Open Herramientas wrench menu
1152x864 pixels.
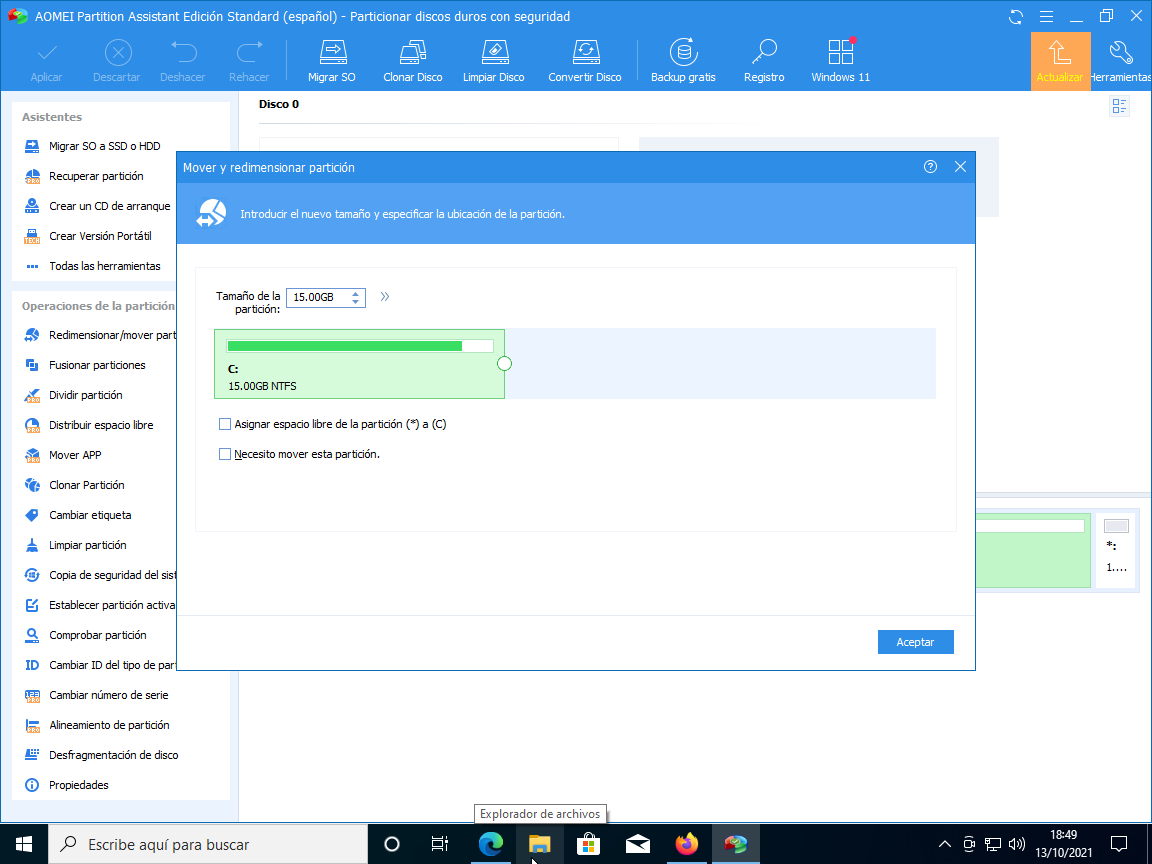pyautogui.click(x=1121, y=61)
